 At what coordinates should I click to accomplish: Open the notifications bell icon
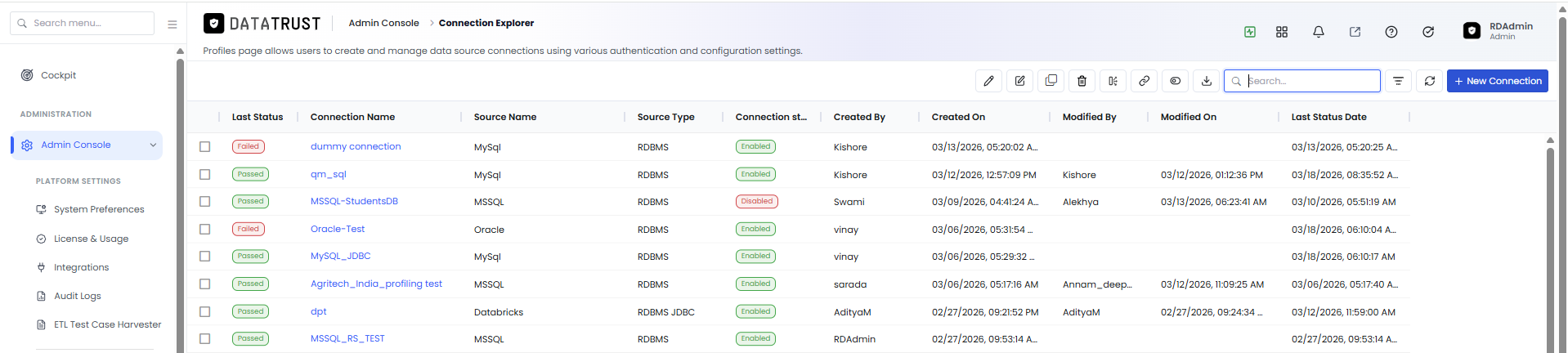pos(1318,32)
